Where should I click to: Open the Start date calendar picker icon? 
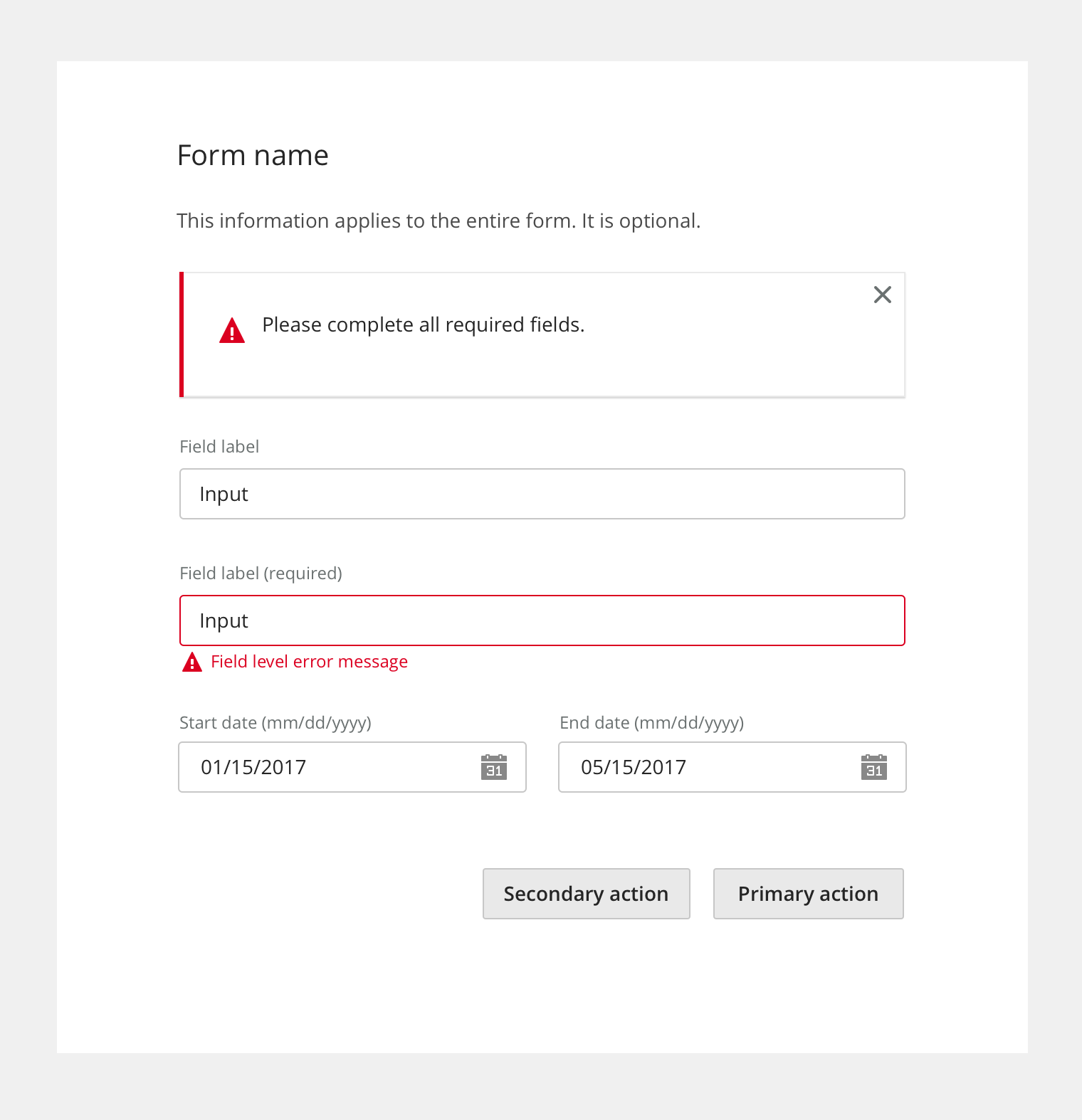pyautogui.click(x=493, y=767)
